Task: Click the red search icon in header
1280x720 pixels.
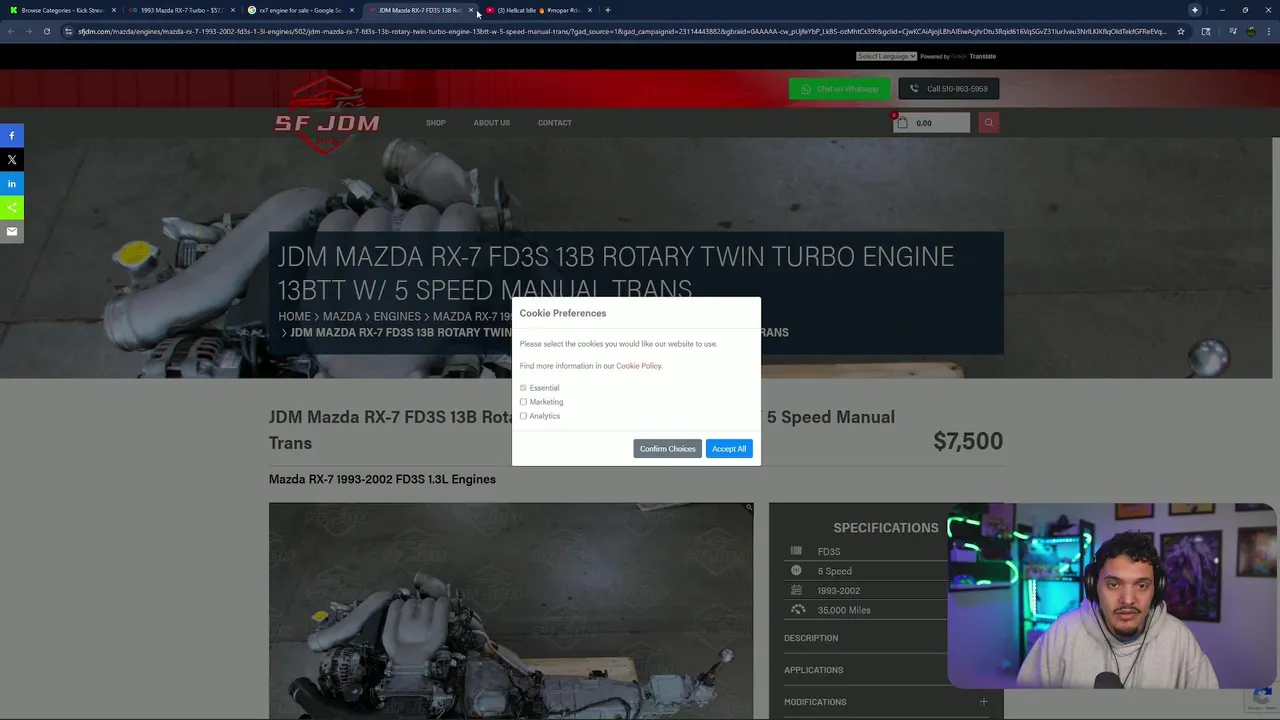Action: tap(988, 123)
